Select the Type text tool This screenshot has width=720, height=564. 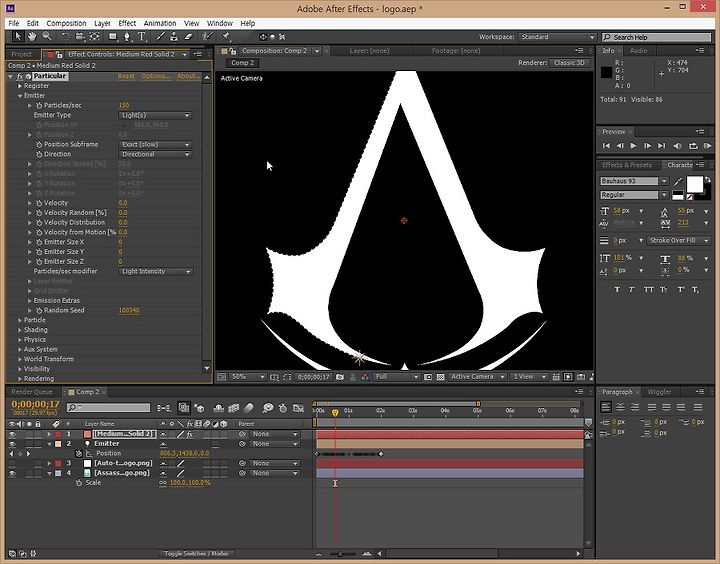[142, 36]
